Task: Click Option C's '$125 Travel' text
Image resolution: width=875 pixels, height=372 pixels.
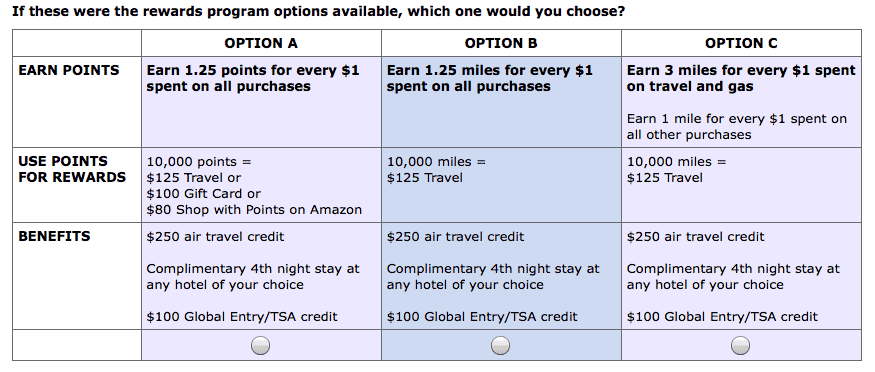Action: coord(664,178)
